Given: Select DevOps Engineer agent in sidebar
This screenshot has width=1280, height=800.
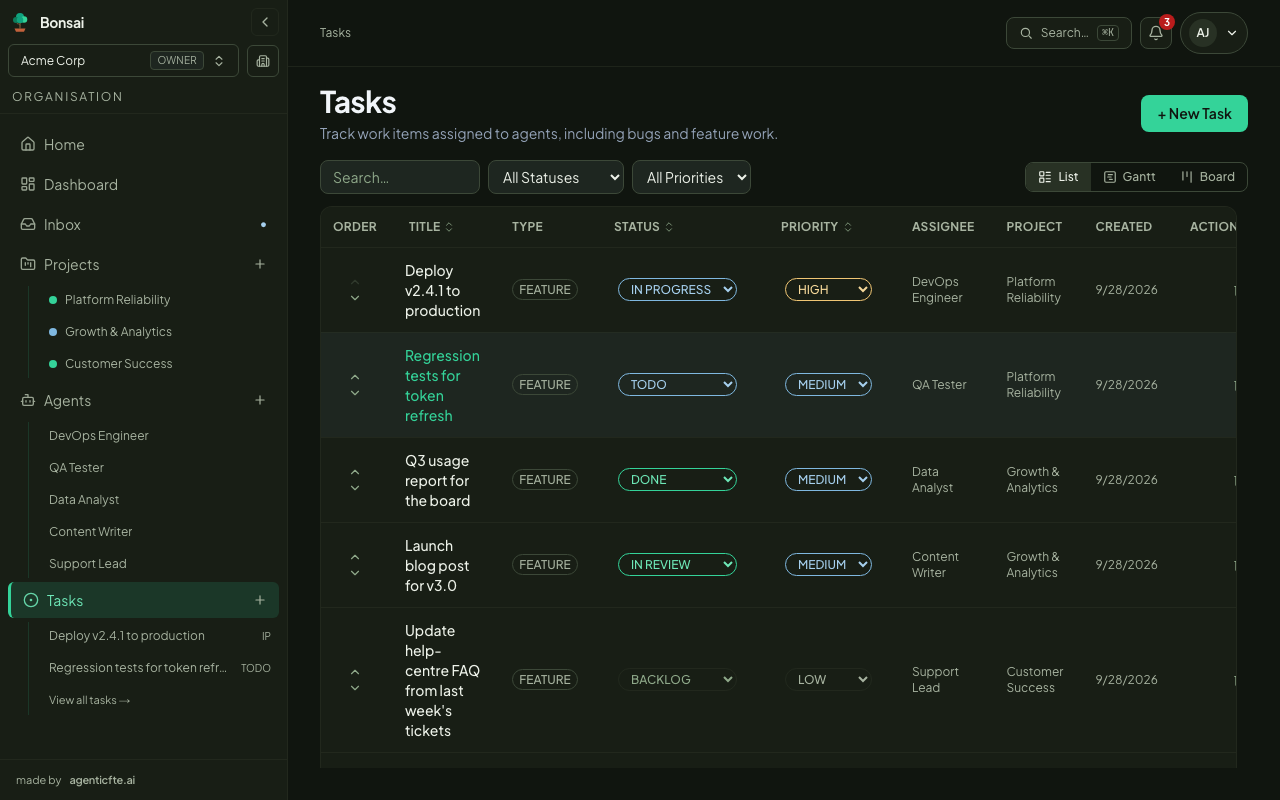Looking at the screenshot, I should 99,436.
